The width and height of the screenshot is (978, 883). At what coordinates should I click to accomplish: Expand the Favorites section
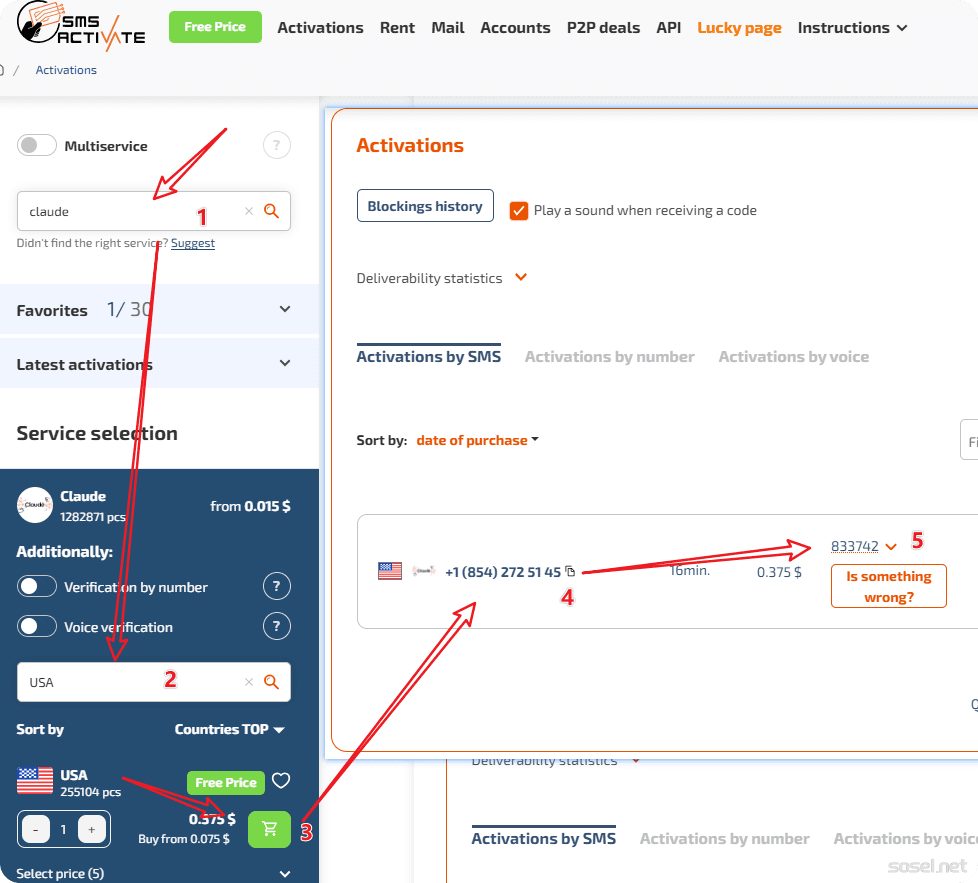point(285,310)
